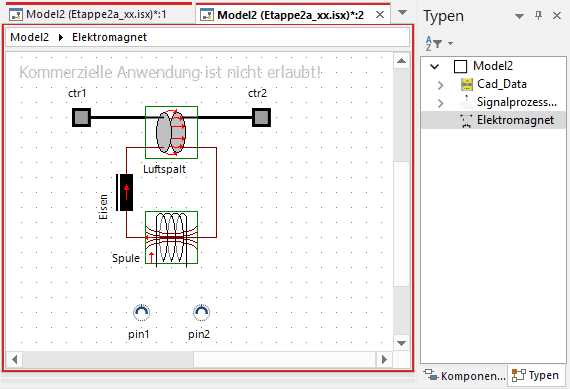Open the breadcrumb arrow after Model2
Screen dimensions: 570x389
click(61, 37)
